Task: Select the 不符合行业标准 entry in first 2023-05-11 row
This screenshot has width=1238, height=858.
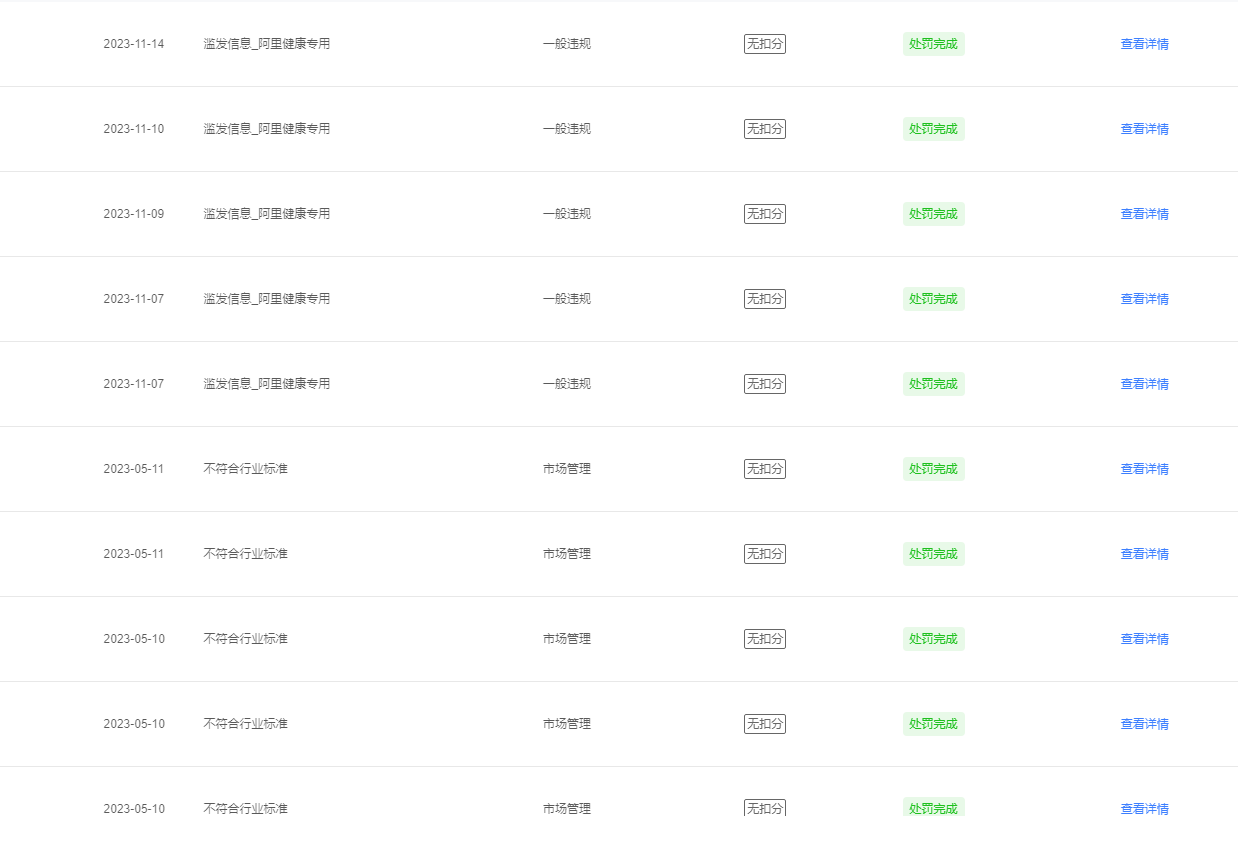Action: (245, 469)
